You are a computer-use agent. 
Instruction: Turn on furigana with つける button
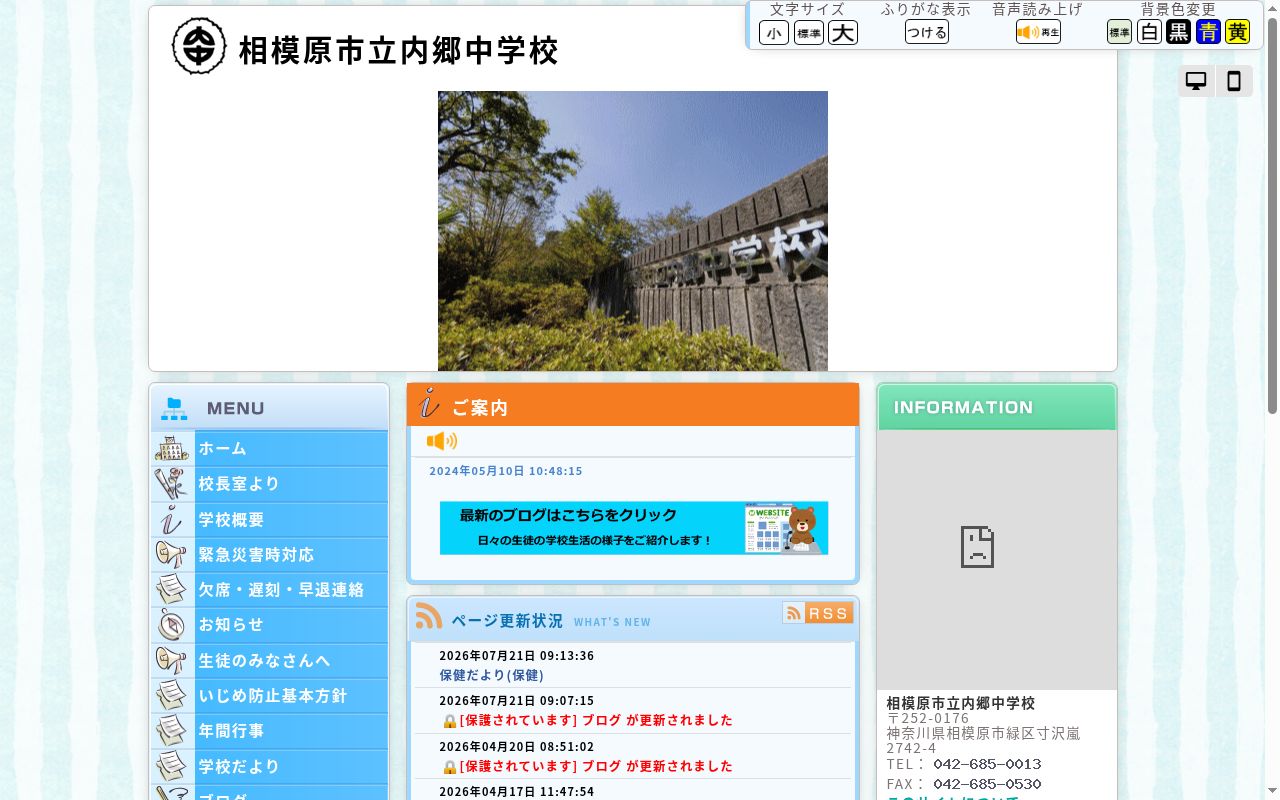(x=927, y=32)
